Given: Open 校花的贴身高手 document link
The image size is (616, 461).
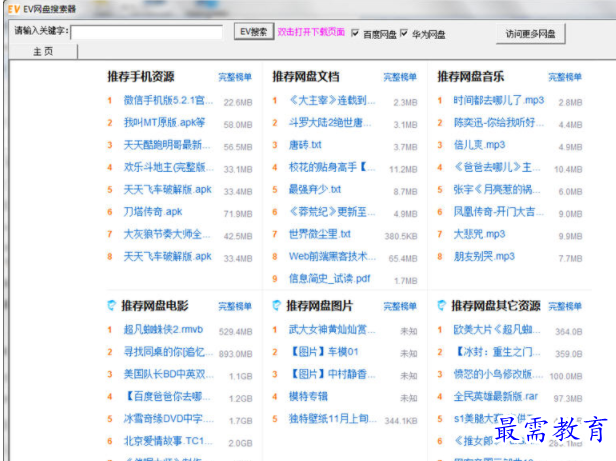Looking at the screenshot, I should pyautogui.click(x=332, y=167).
